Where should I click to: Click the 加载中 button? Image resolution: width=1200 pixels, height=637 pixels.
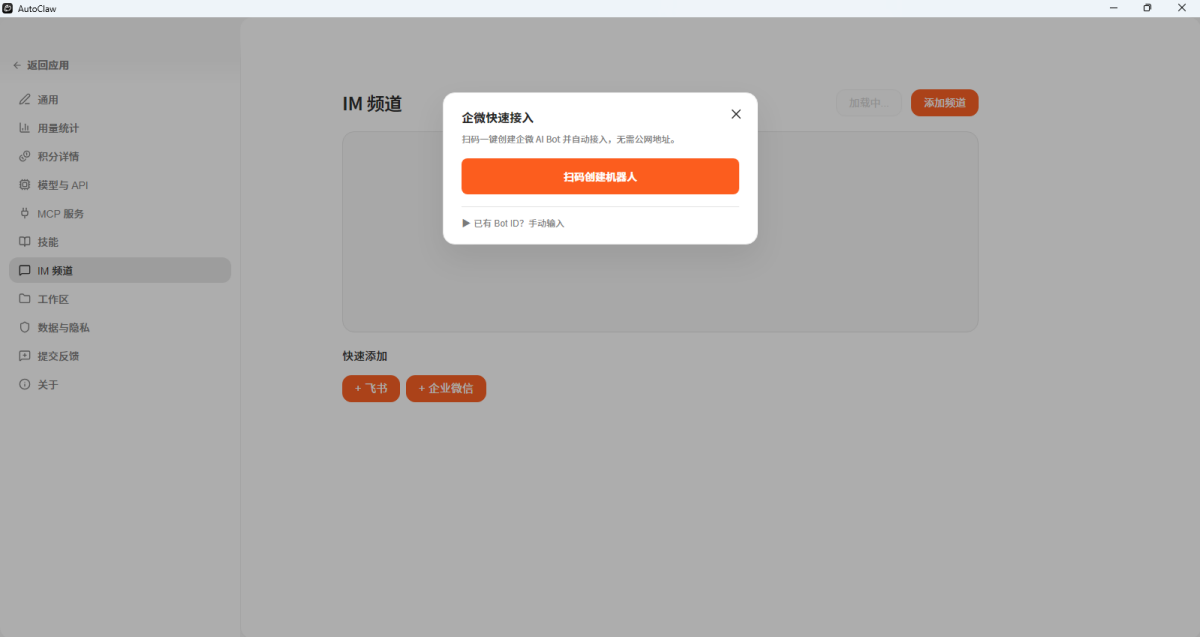(868, 103)
